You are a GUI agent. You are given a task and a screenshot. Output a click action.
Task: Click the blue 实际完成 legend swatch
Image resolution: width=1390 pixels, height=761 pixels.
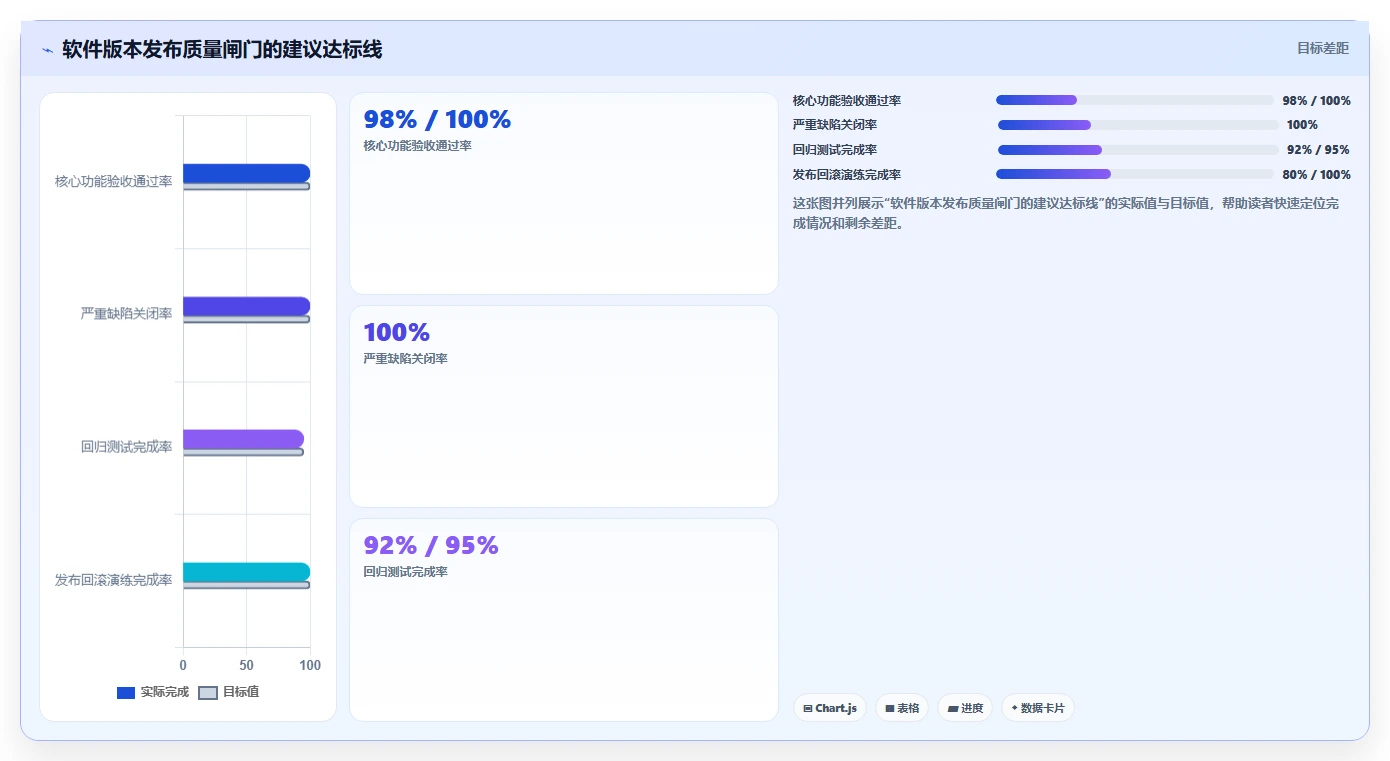126,693
